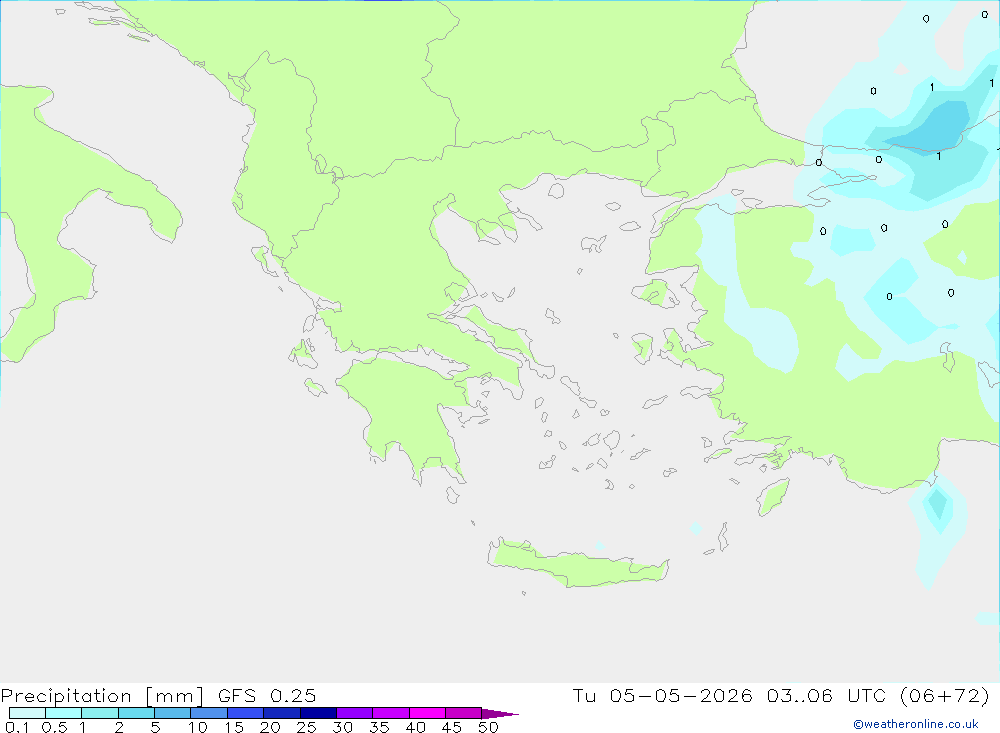Click the "15" legend scale label
The image size is (1000, 733).
click(x=234, y=727)
